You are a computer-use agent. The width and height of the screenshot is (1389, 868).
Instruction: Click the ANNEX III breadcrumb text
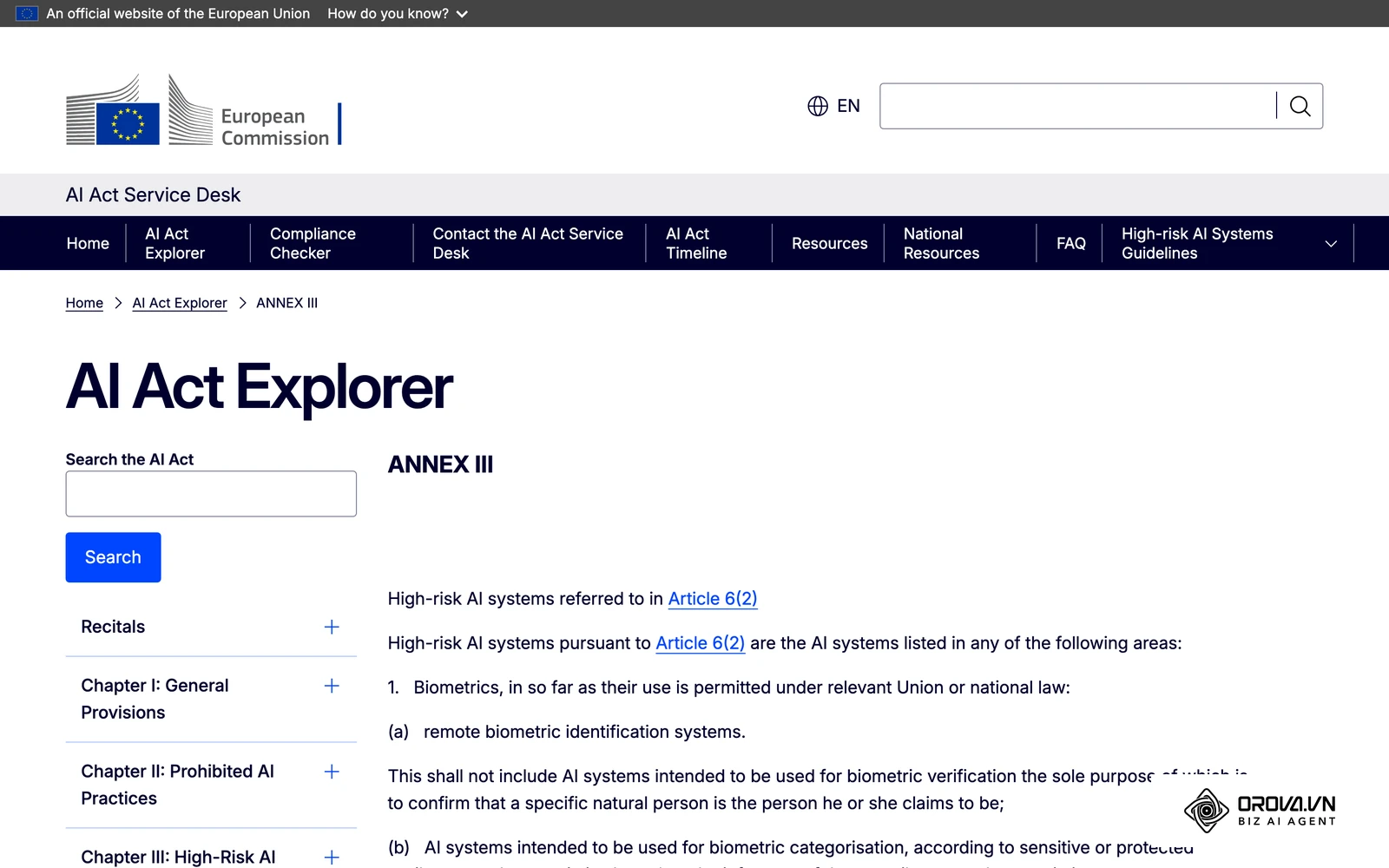pos(287,303)
